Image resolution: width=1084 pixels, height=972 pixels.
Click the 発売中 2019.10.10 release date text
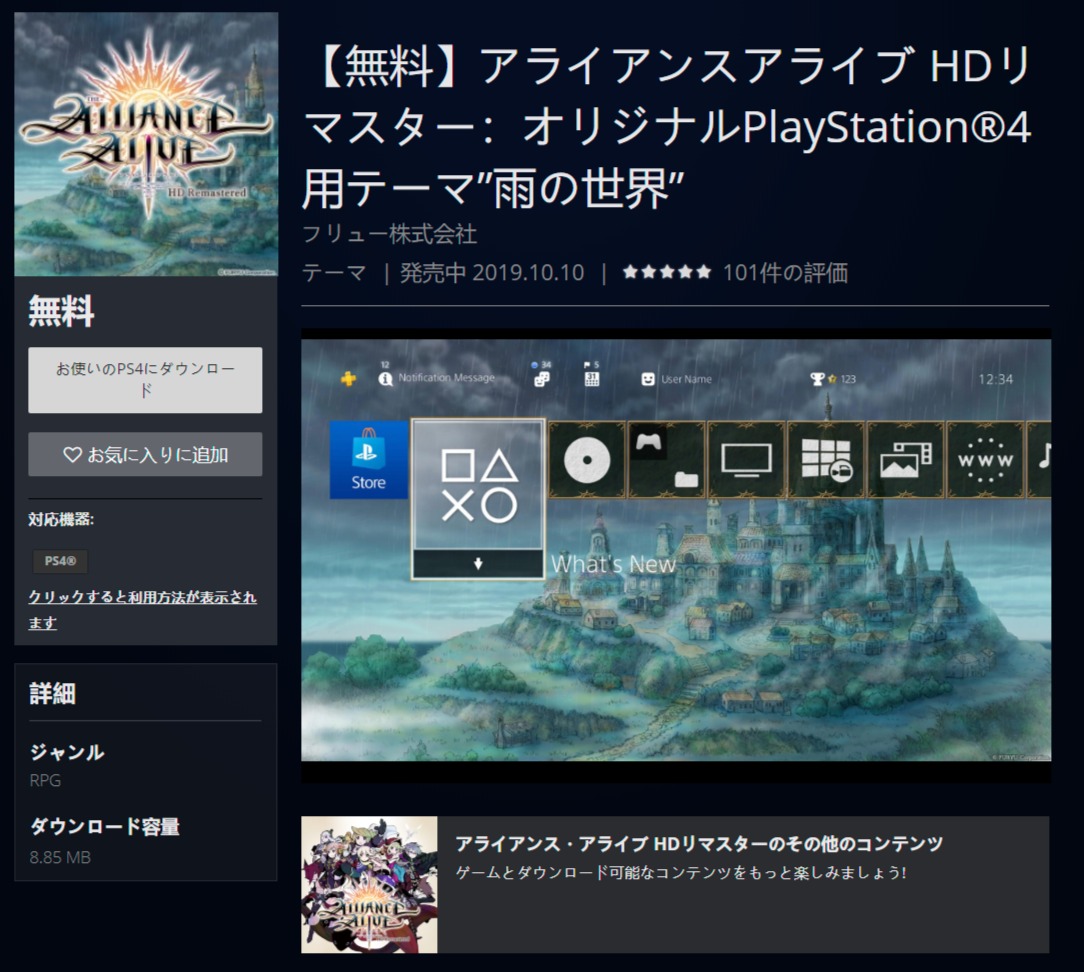click(492, 272)
